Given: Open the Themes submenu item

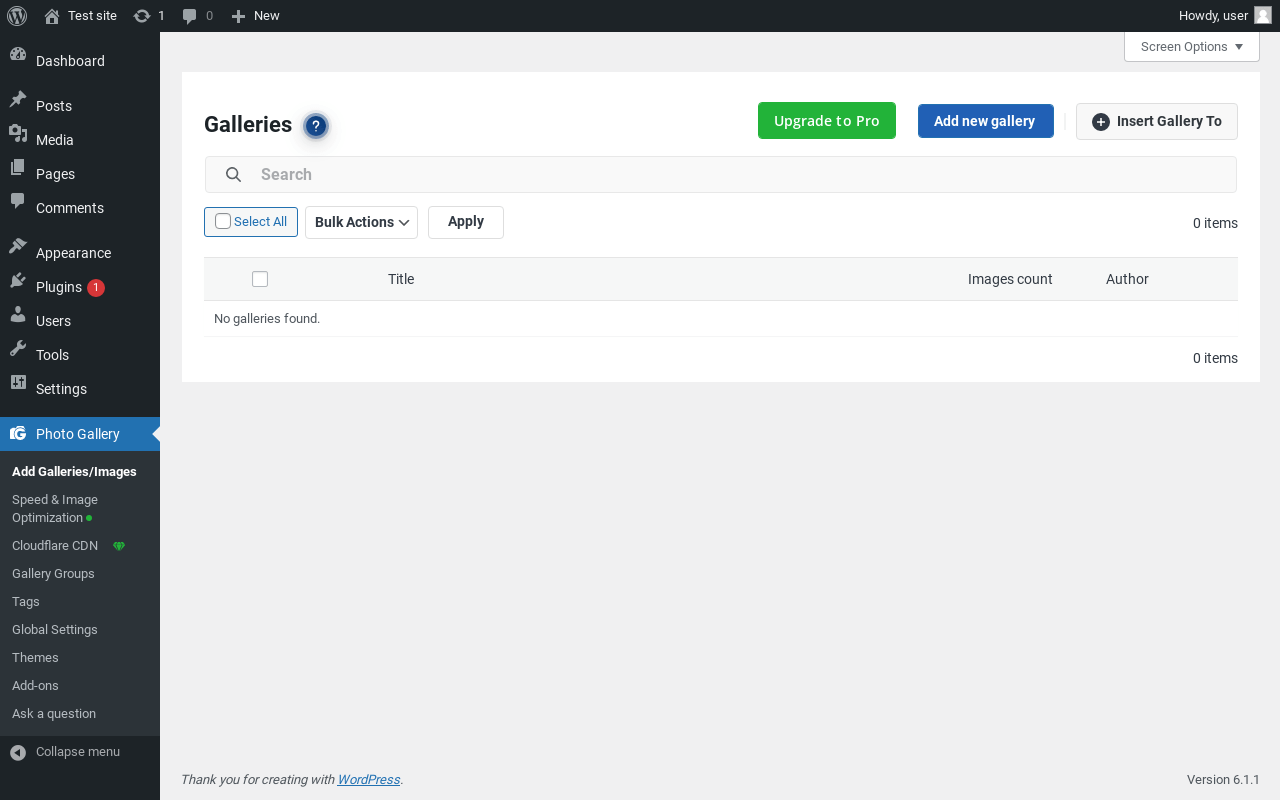Looking at the screenshot, I should 35,658.
